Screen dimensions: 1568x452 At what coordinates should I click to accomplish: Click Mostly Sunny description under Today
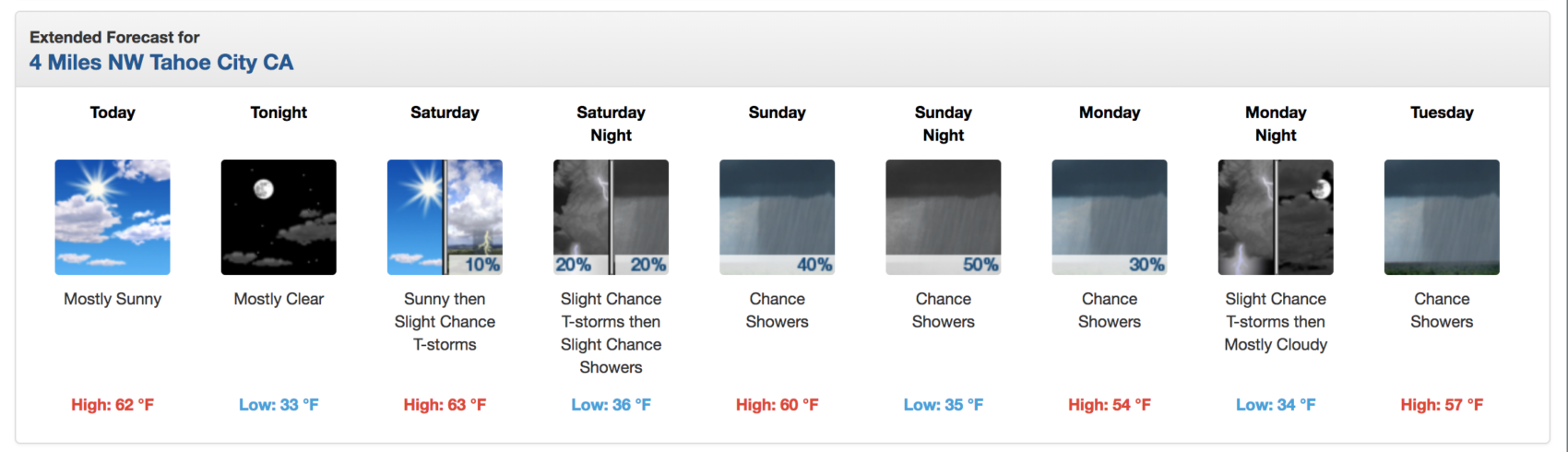tap(113, 299)
